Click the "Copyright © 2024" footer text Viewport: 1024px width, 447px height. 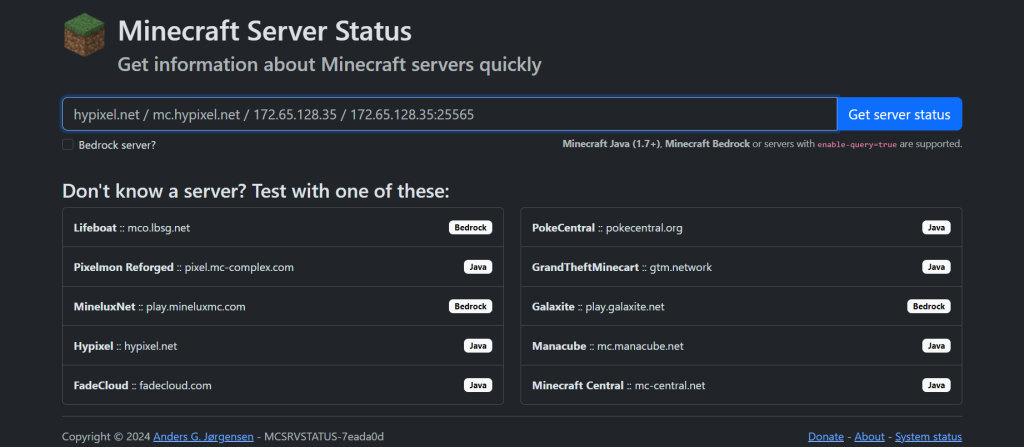[x=106, y=437]
